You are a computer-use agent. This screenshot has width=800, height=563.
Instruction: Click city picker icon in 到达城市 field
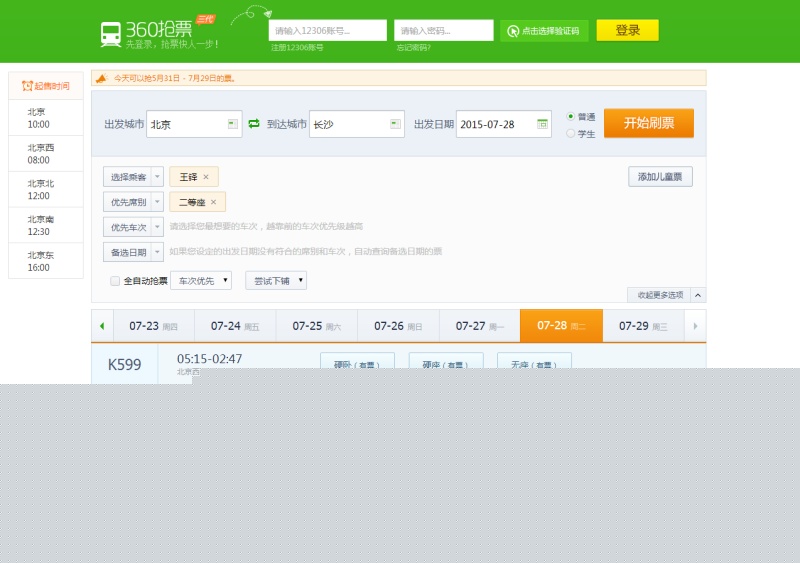[395, 124]
